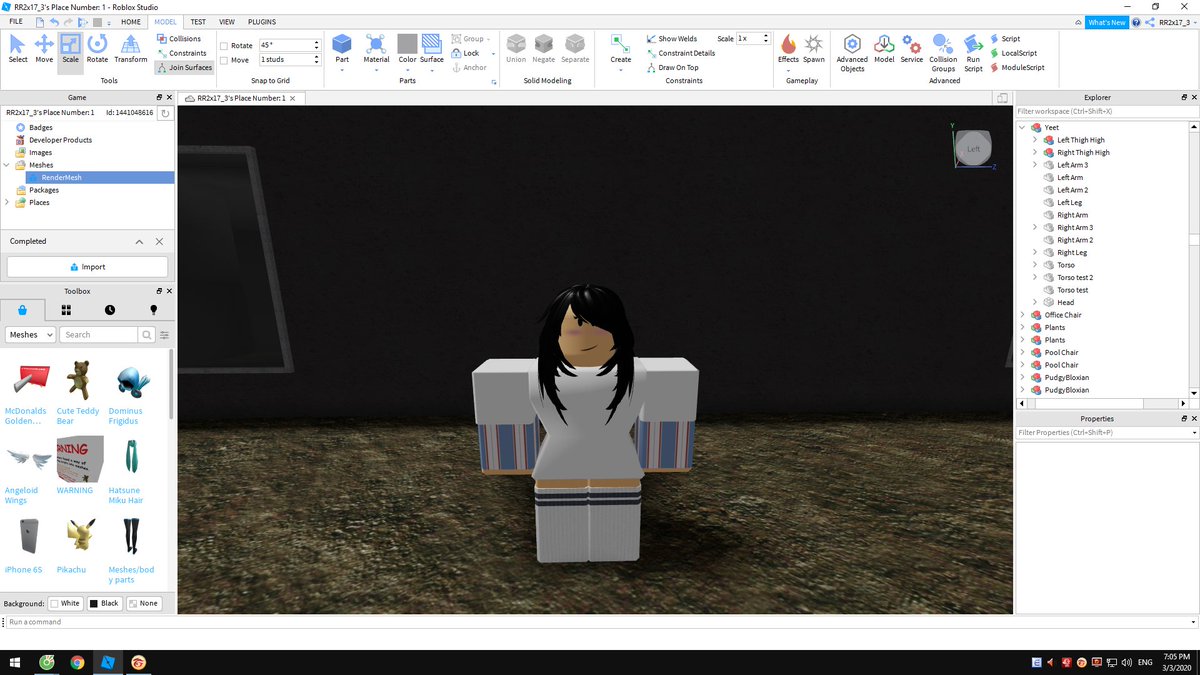Click the What's New button

pos(1107,22)
